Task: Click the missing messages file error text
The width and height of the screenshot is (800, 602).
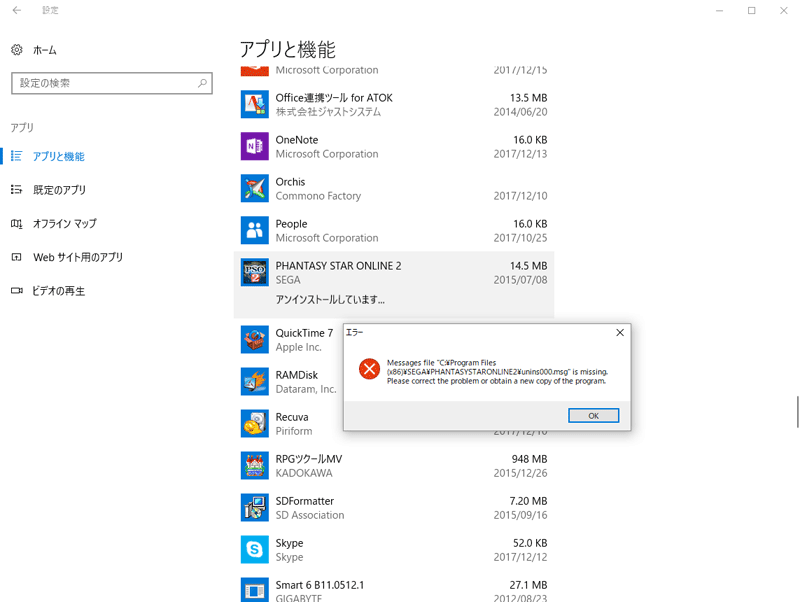Action: [x=497, y=372]
